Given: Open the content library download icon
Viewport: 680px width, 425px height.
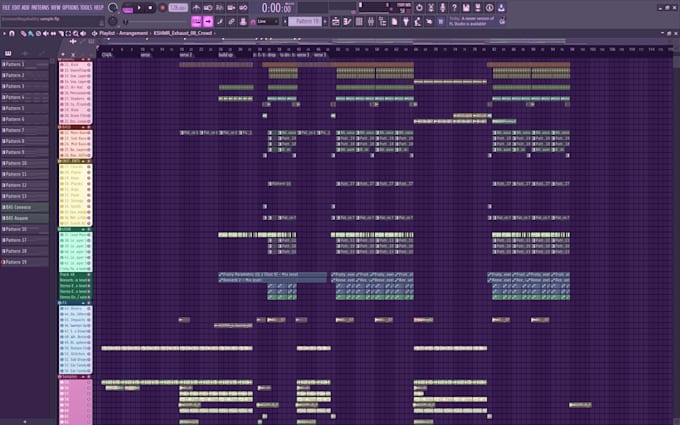Looking at the screenshot, I should tap(501, 8).
